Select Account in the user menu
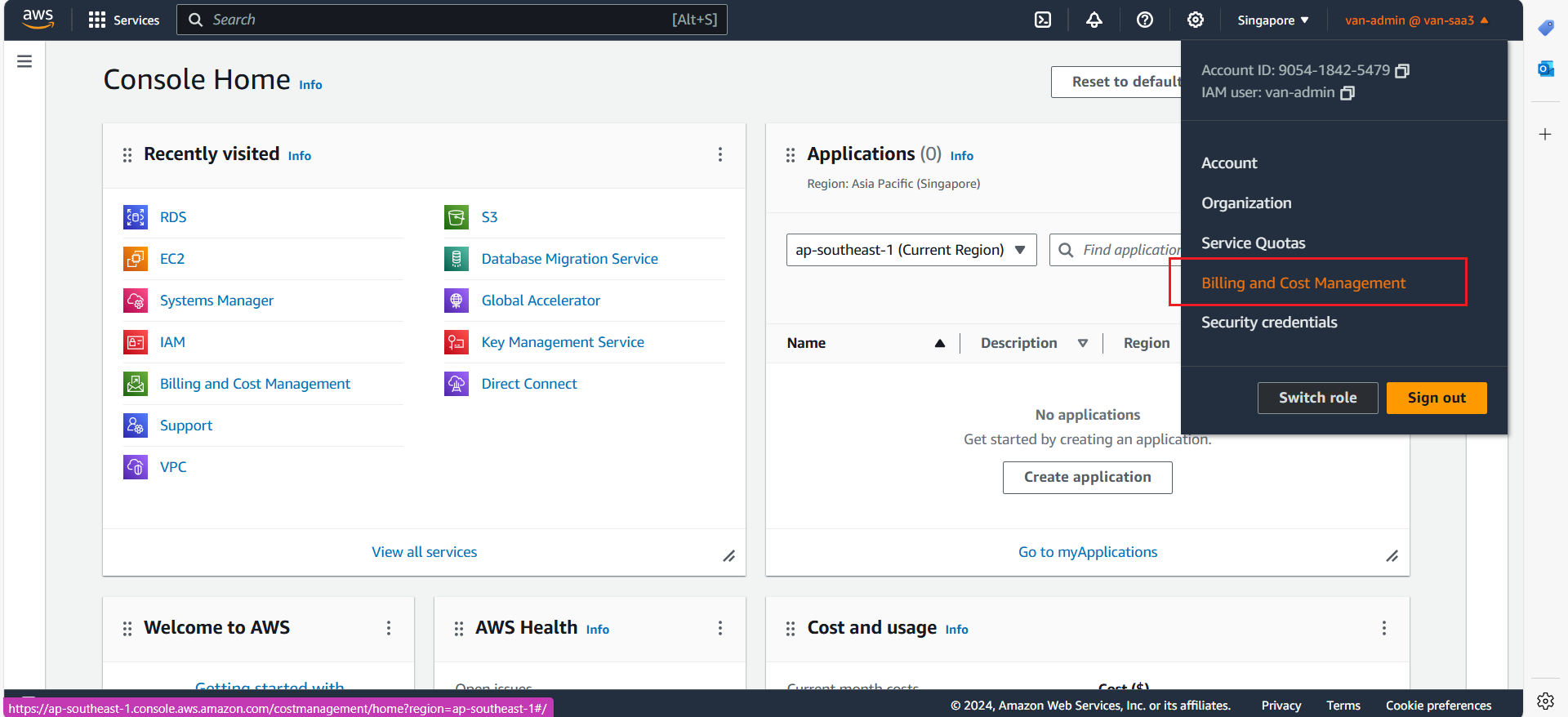 tap(1229, 163)
